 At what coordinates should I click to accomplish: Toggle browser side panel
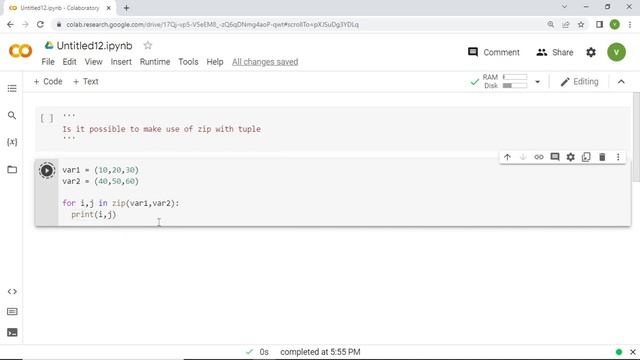(599, 24)
